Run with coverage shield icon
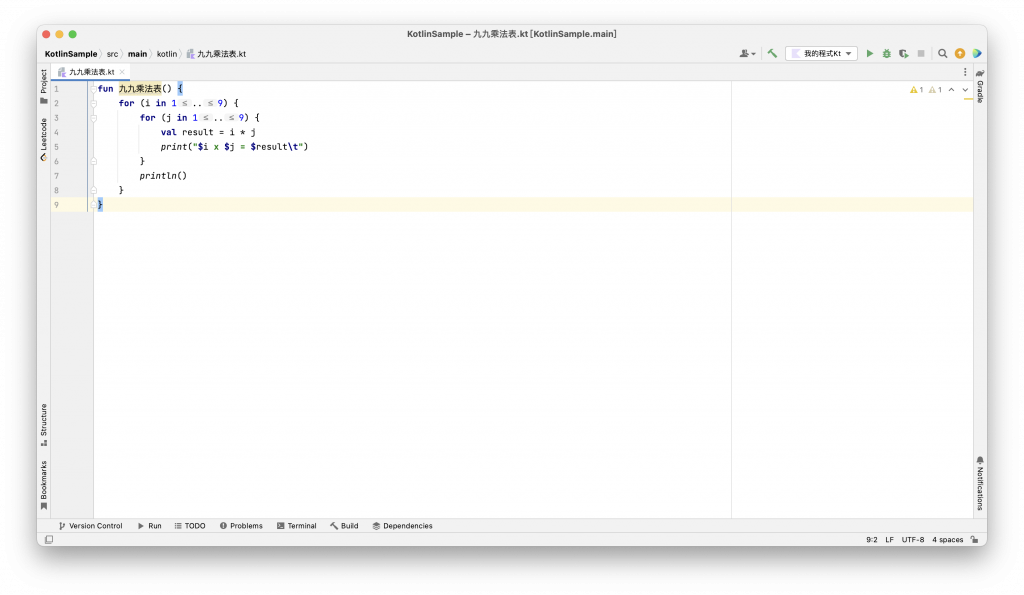This screenshot has width=1024, height=595. click(903, 54)
